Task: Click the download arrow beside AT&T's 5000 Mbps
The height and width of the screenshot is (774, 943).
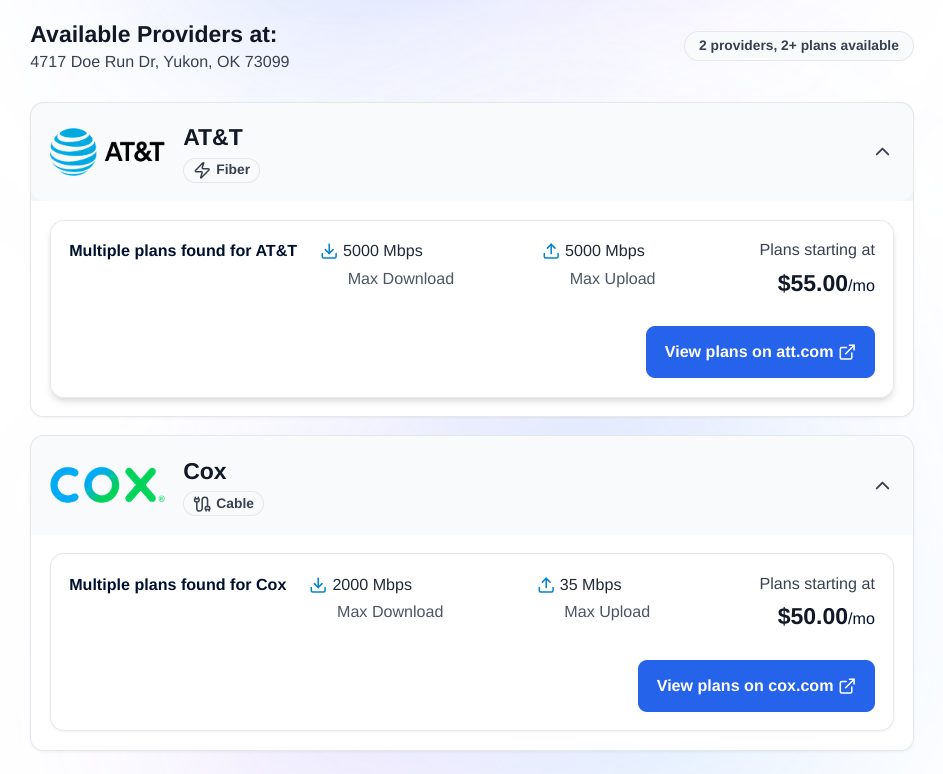Action: point(328,250)
